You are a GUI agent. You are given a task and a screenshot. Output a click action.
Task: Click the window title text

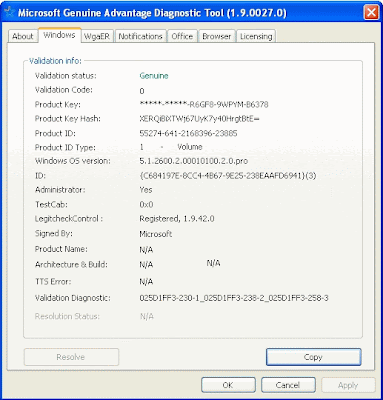click(x=152, y=13)
